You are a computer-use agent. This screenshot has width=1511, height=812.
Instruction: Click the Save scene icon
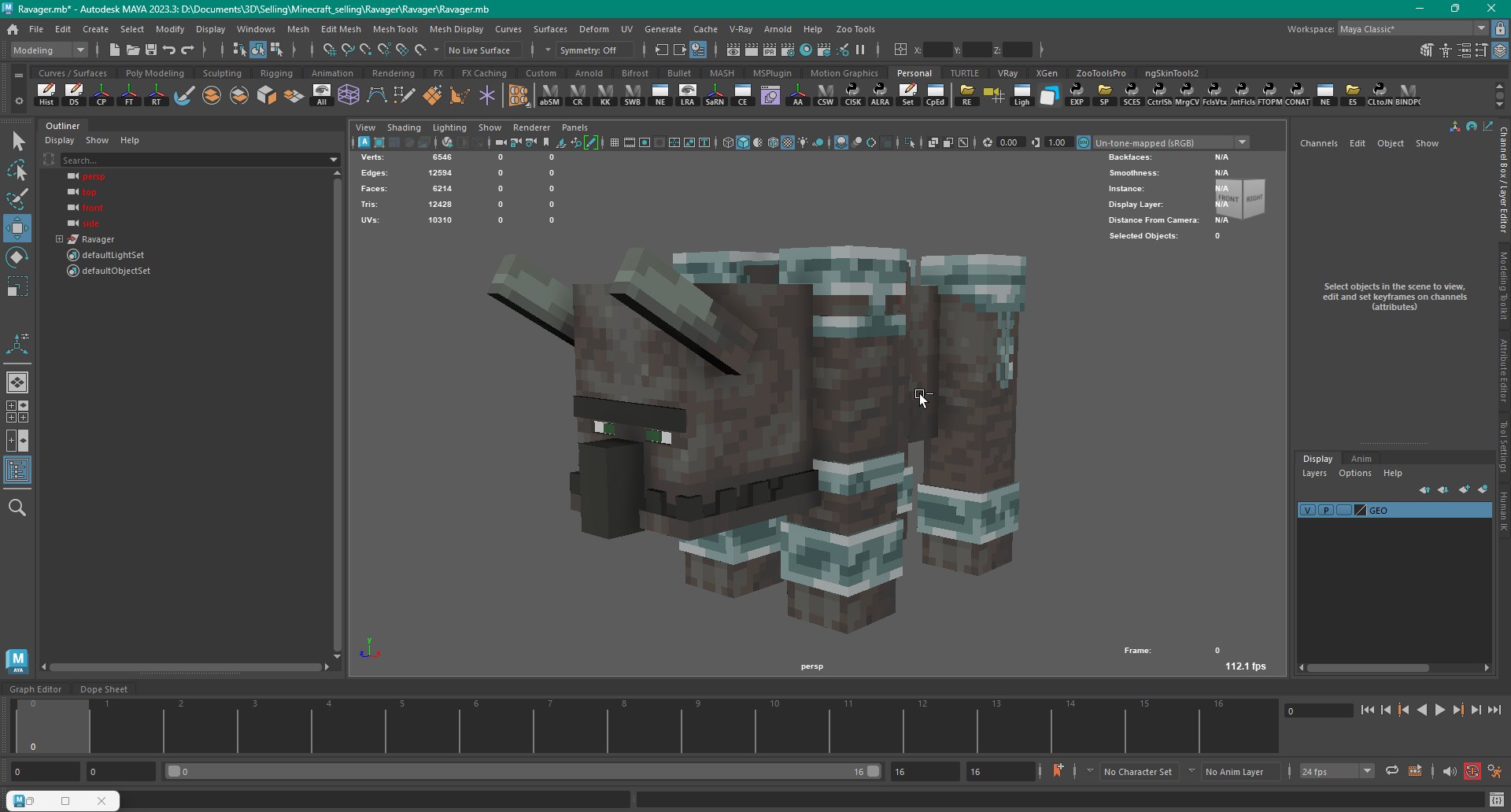pyautogui.click(x=151, y=50)
